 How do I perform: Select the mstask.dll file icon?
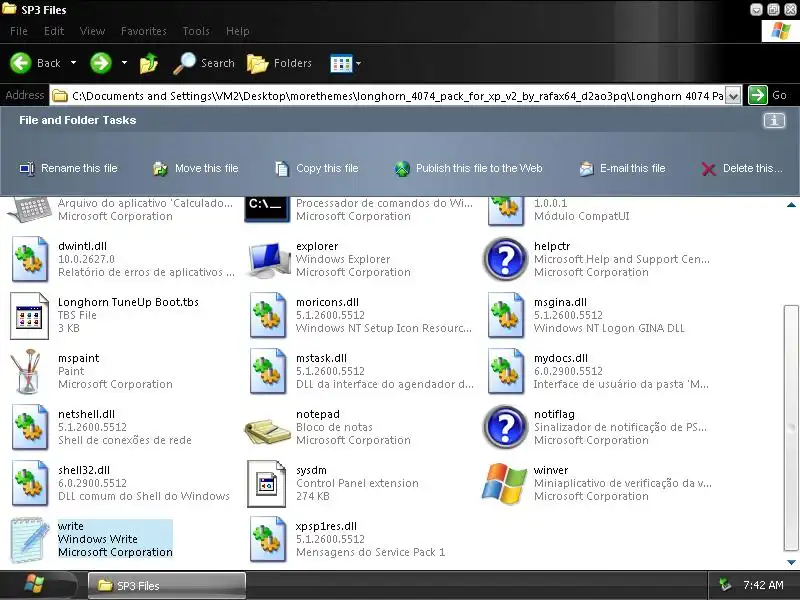tap(268, 371)
